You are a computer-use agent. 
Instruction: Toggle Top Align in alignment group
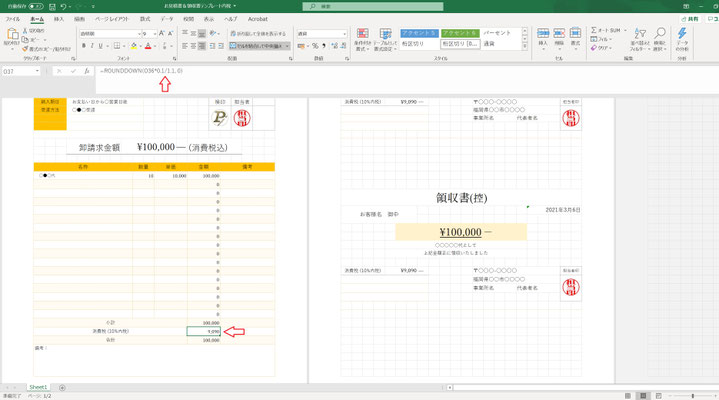click(x=185, y=33)
